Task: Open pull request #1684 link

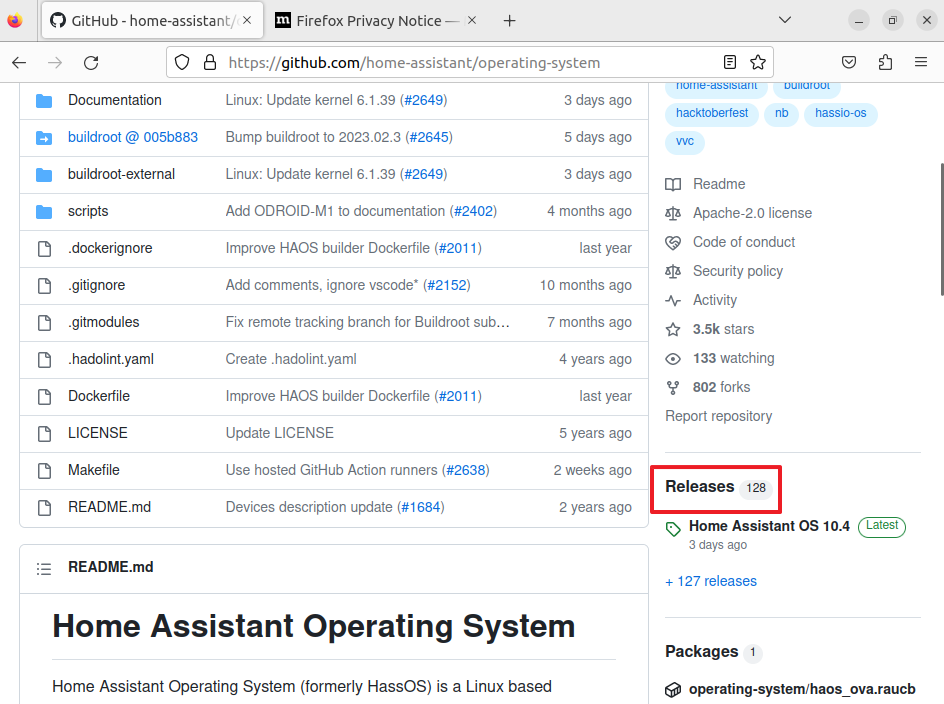Action: 421,508
